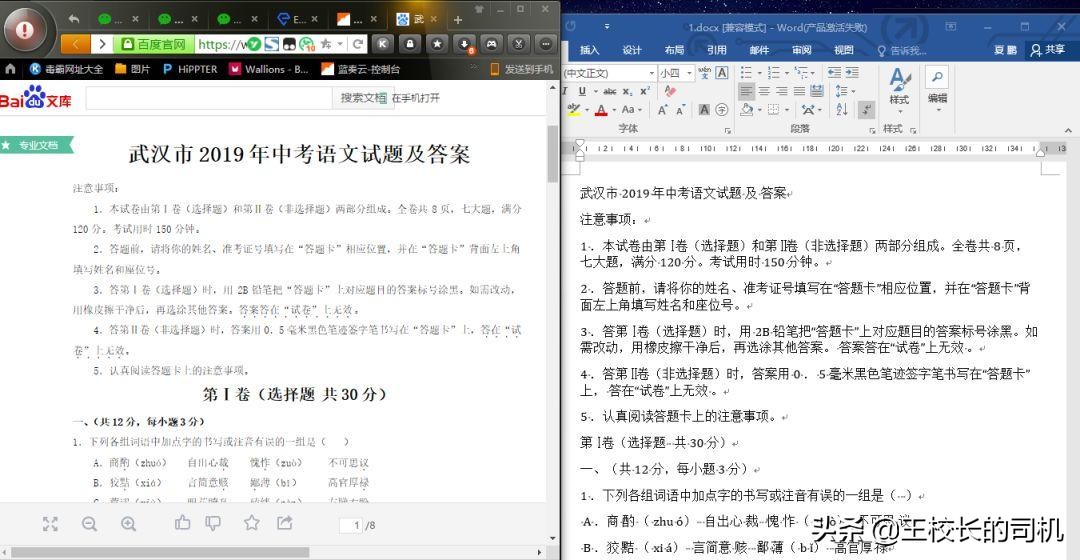
Task: Toggle character shading in Word
Action: coord(704,110)
